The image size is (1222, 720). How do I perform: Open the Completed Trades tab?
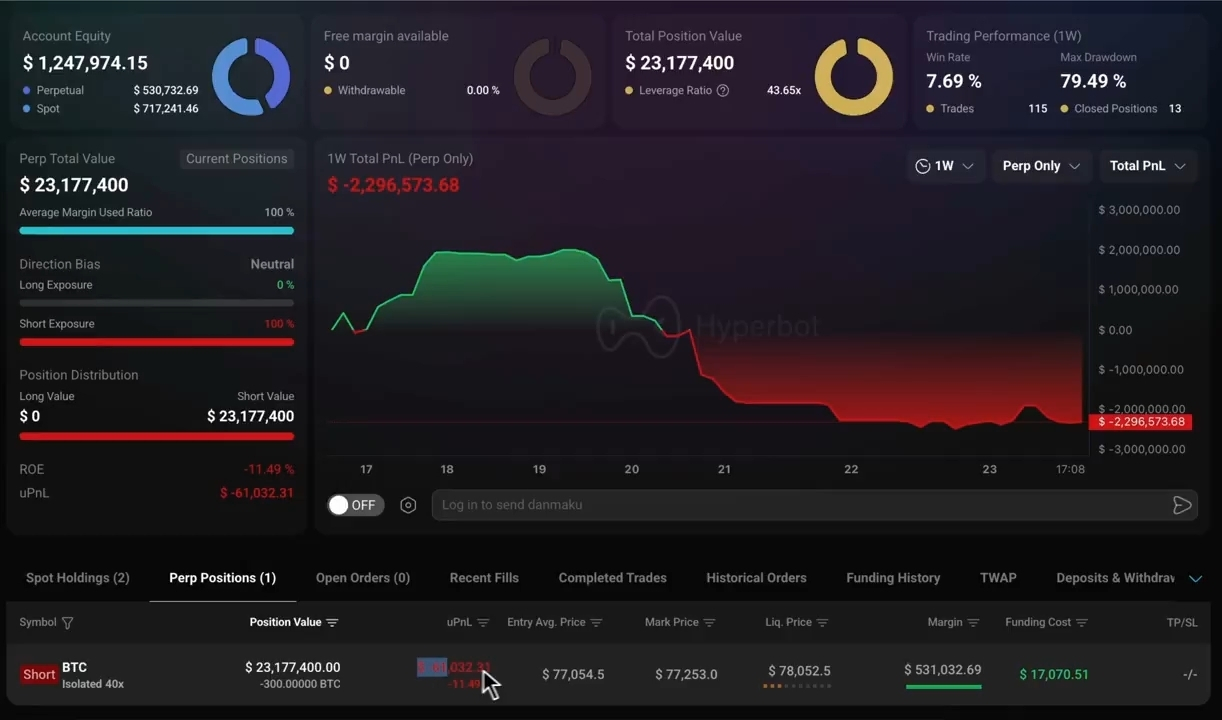[612, 578]
